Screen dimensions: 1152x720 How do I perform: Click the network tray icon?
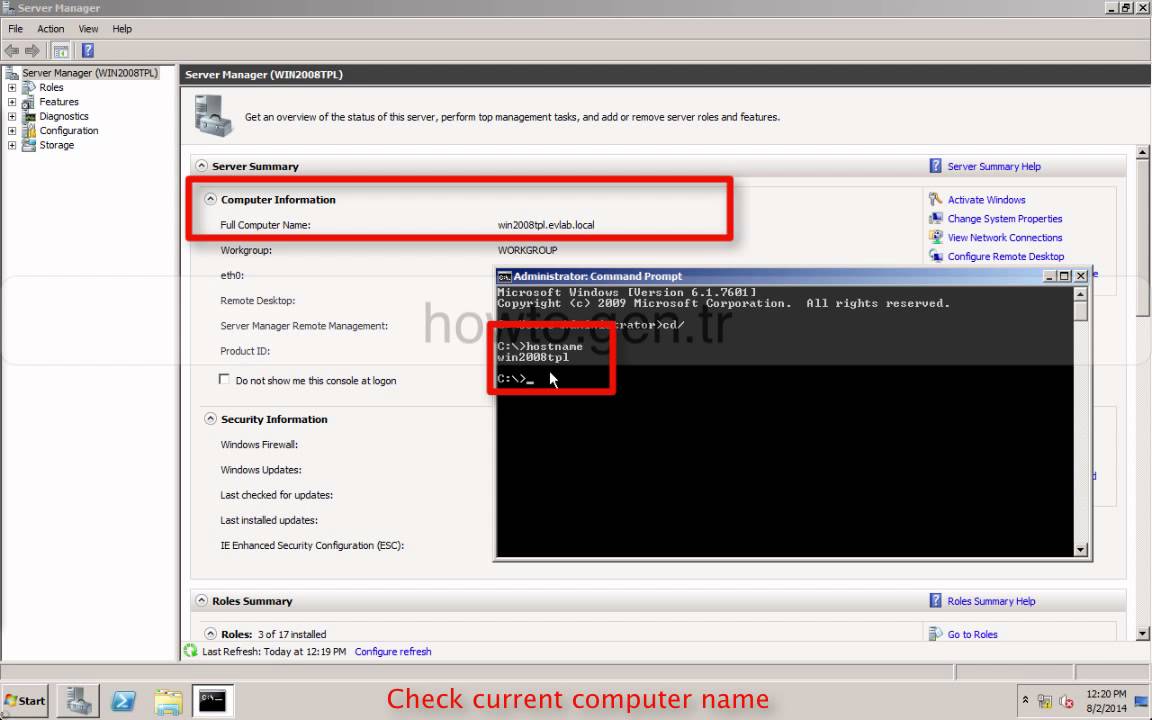[1044, 701]
